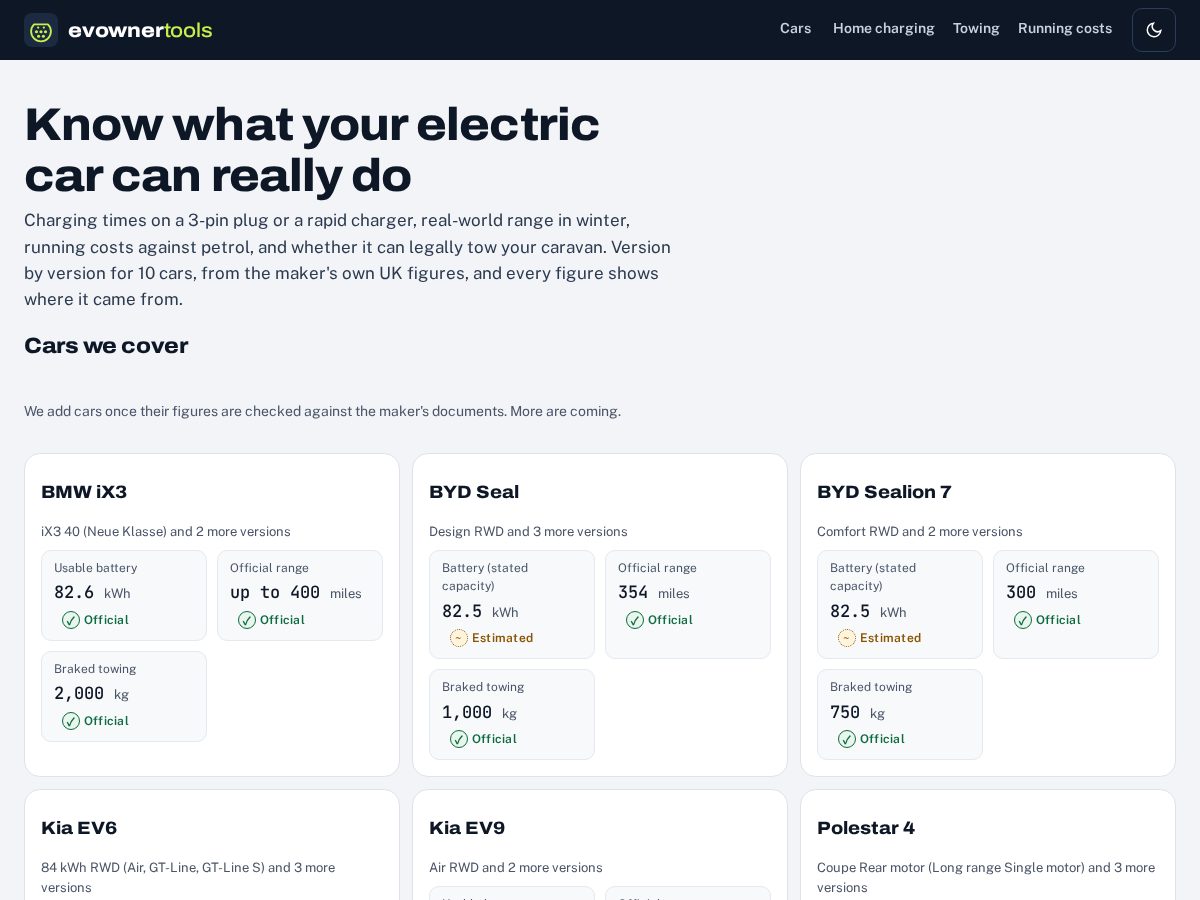Select the 750 kg braked towing value

(x=857, y=712)
